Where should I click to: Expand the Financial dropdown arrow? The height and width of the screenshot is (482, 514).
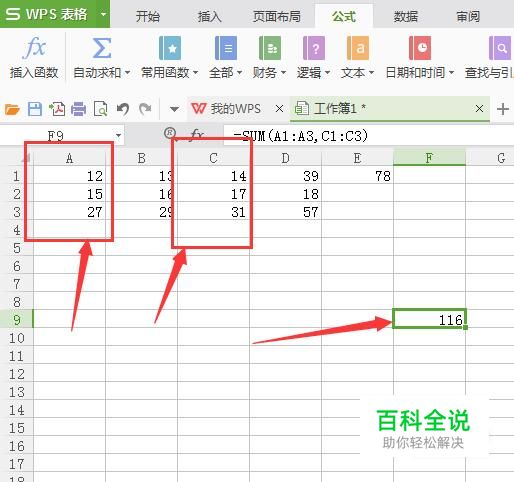tap(283, 72)
